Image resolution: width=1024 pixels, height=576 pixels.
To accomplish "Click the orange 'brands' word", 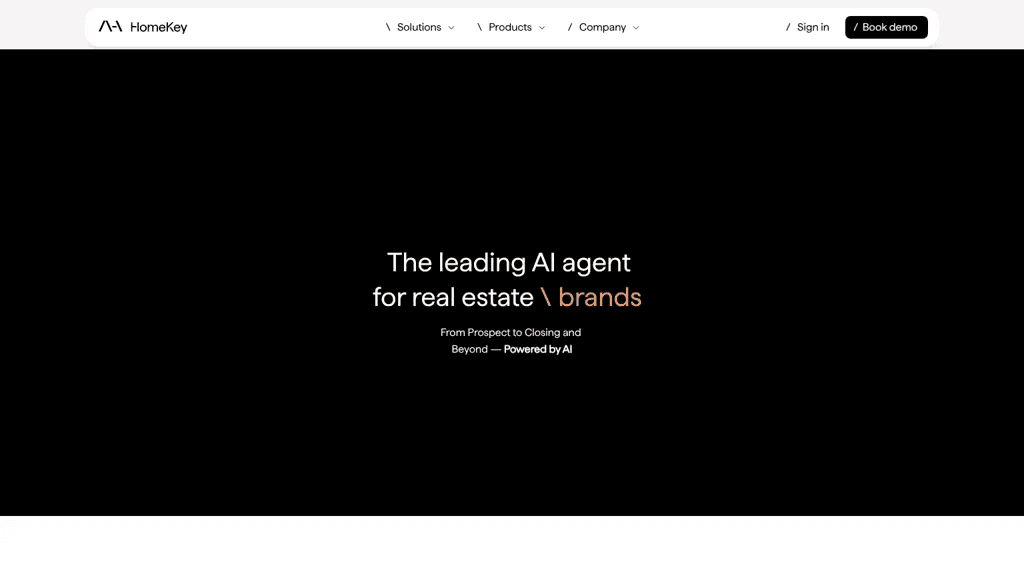I will coord(600,298).
